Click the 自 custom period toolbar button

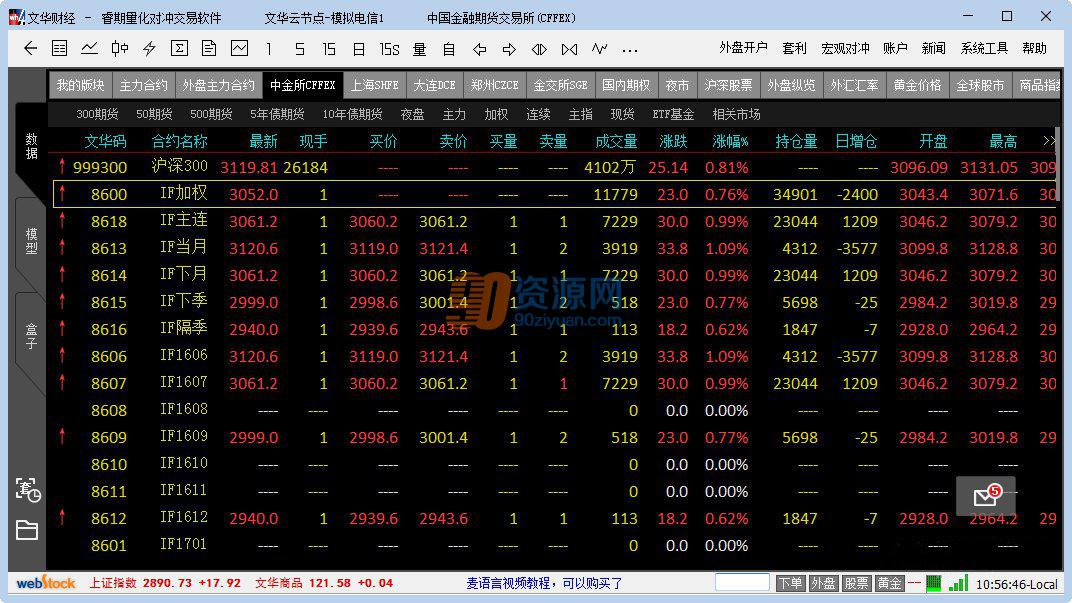[x=449, y=49]
